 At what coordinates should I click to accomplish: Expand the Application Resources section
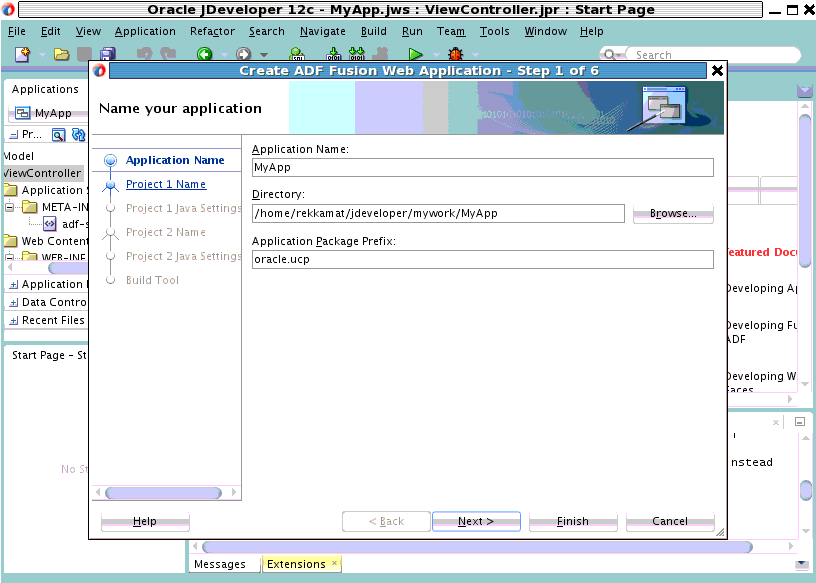pos(14,285)
